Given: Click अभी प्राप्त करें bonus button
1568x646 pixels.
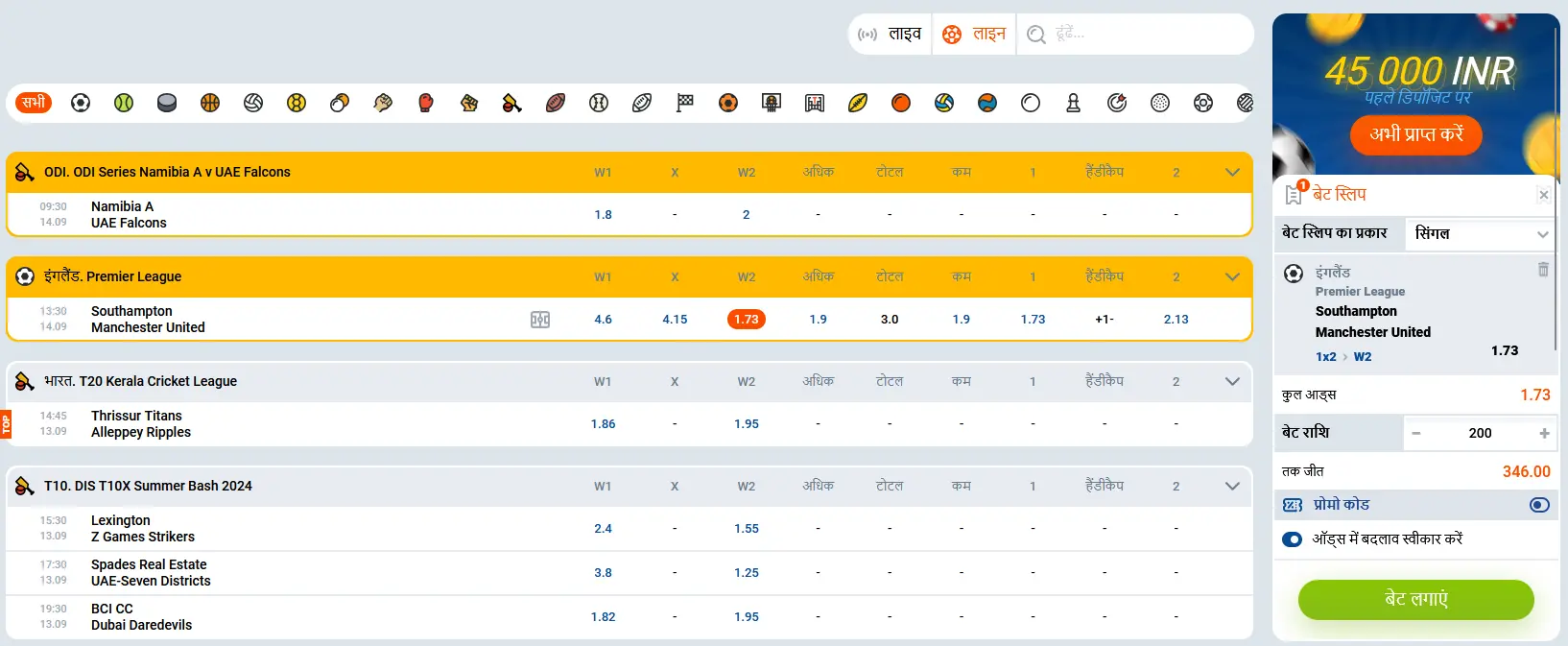Looking at the screenshot, I should coord(1416,135).
